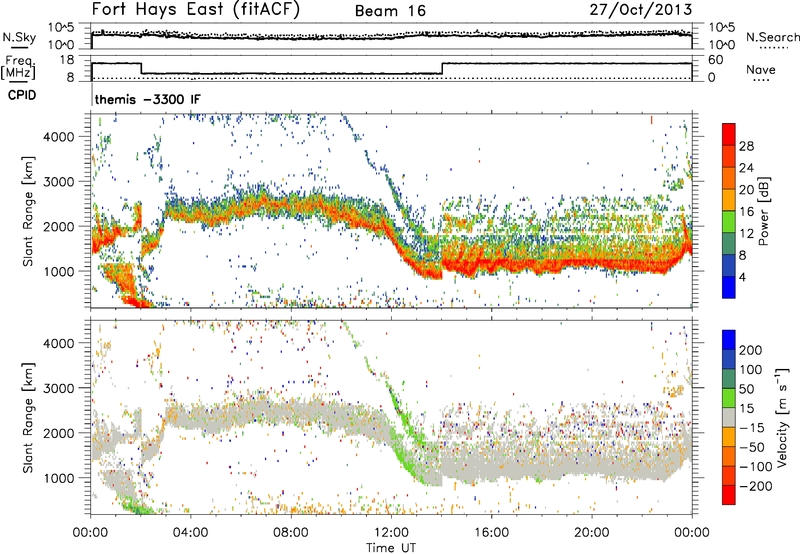Click the 'Beam 16' label
The image size is (800, 554).
point(390,11)
